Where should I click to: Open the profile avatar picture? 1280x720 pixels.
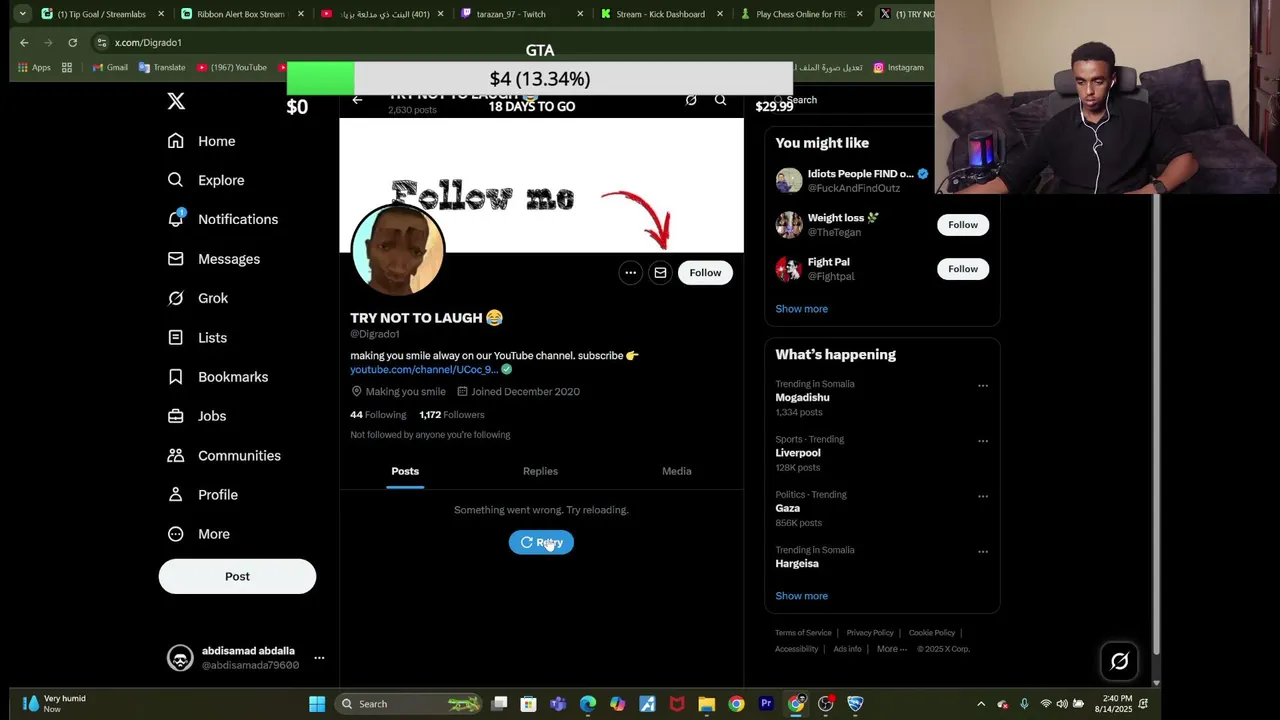[398, 250]
